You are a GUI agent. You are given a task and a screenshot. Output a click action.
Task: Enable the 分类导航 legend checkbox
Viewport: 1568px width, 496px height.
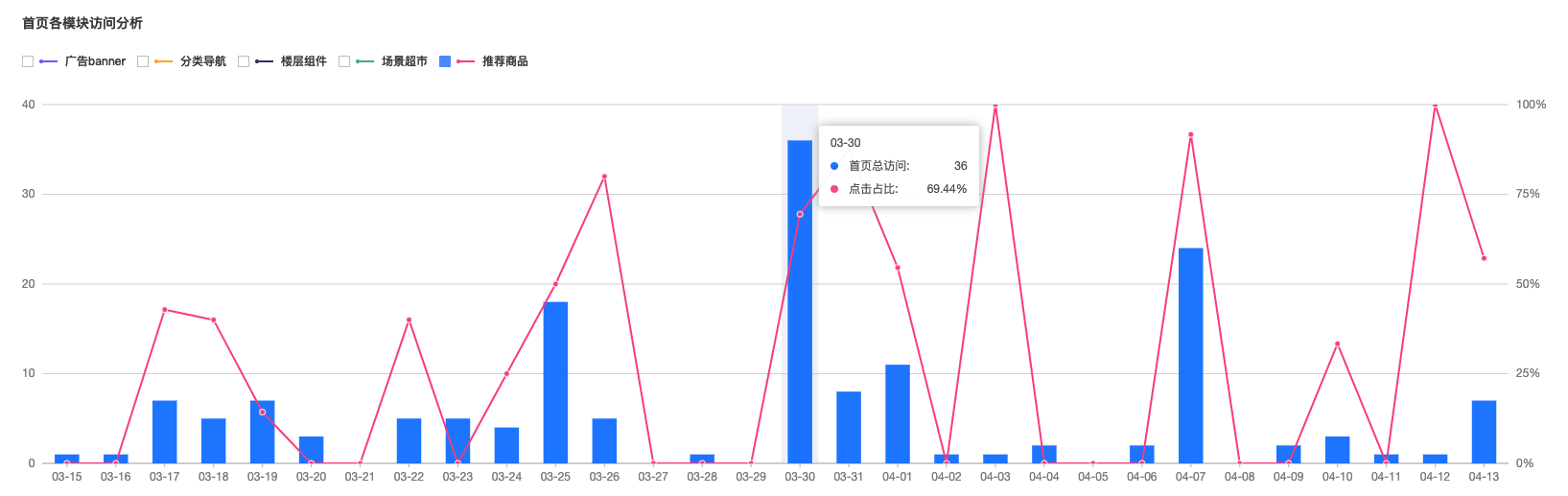[143, 61]
